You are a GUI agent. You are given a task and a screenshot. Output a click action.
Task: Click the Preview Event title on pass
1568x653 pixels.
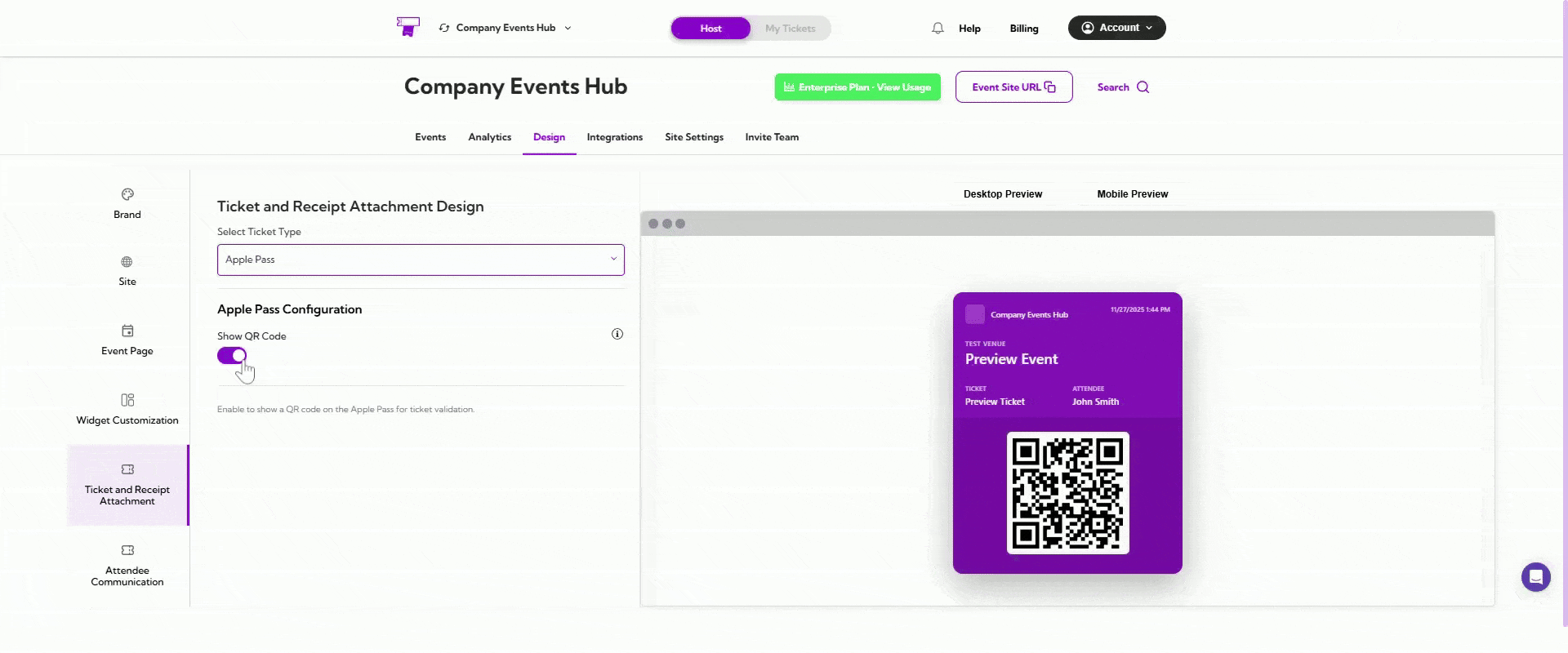pos(1011,359)
